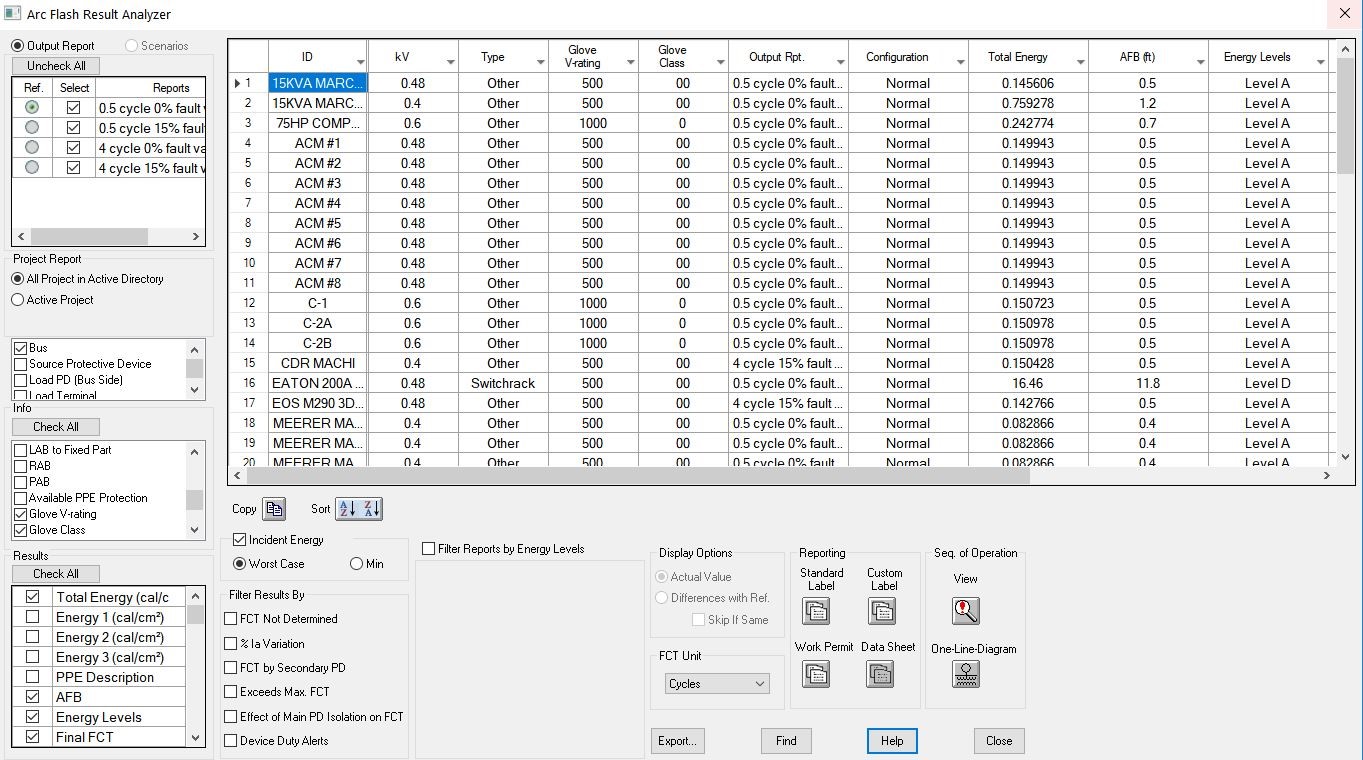Uncheck the Glove V-rating info option
Image resolution: width=1363 pixels, height=760 pixels.
[20, 514]
